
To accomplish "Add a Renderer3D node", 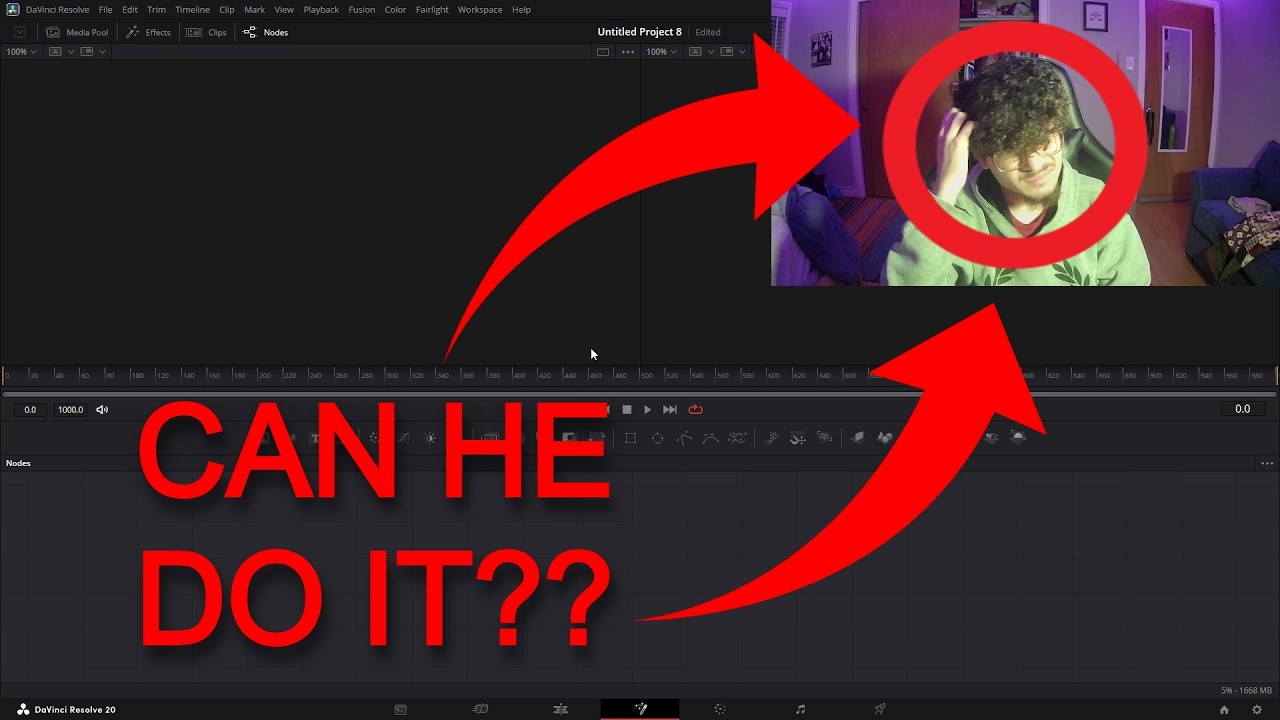I will [x=1018, y=438].
